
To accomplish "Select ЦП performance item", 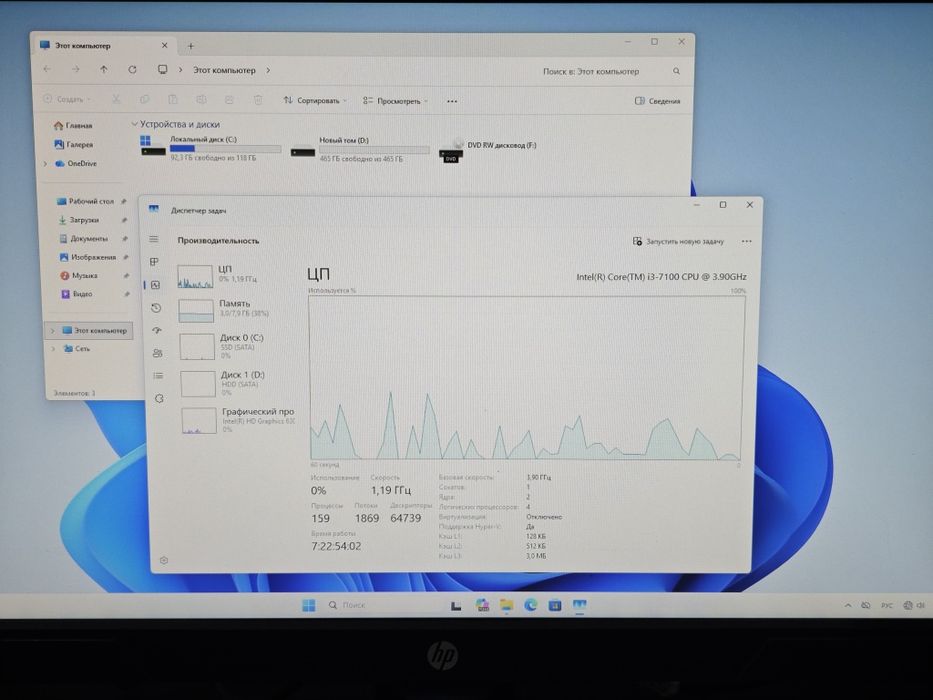I will tap(237, 276).
